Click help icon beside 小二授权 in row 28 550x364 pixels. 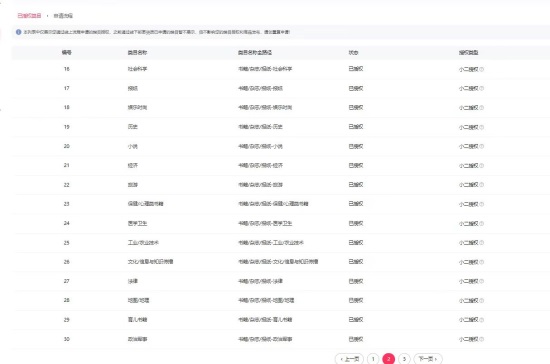482,301
